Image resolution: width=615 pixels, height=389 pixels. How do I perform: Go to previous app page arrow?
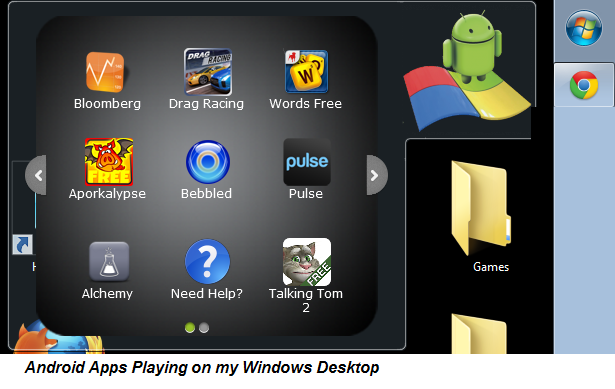tap(36, 175)
